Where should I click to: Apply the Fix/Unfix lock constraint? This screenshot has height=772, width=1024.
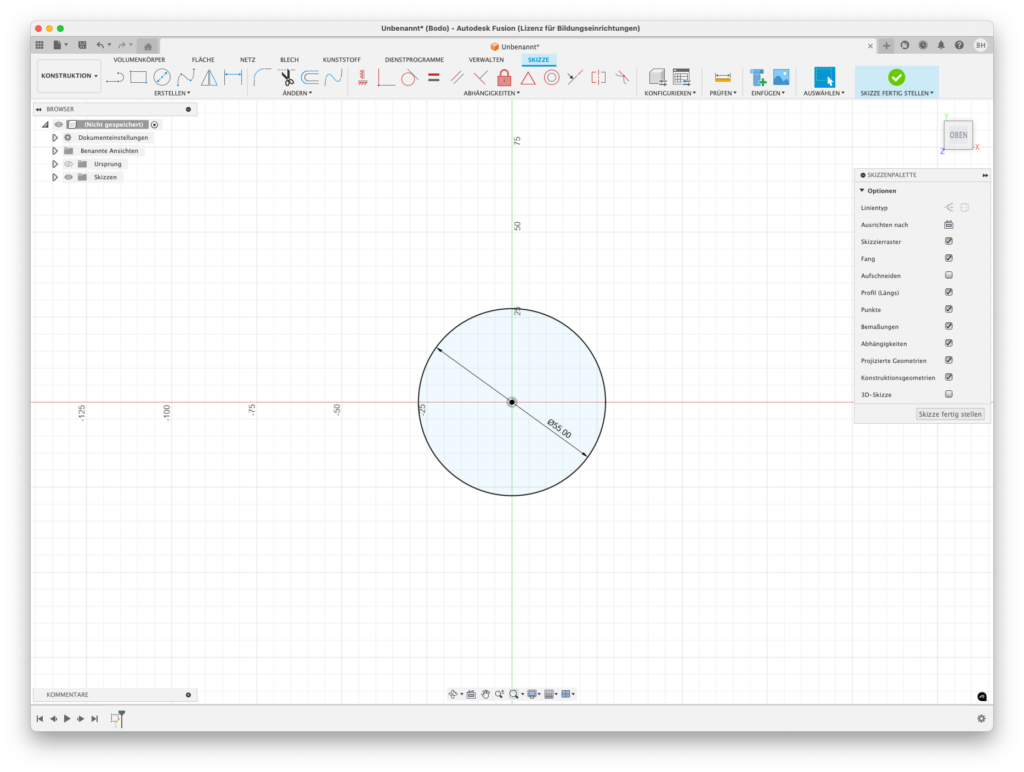504,77
